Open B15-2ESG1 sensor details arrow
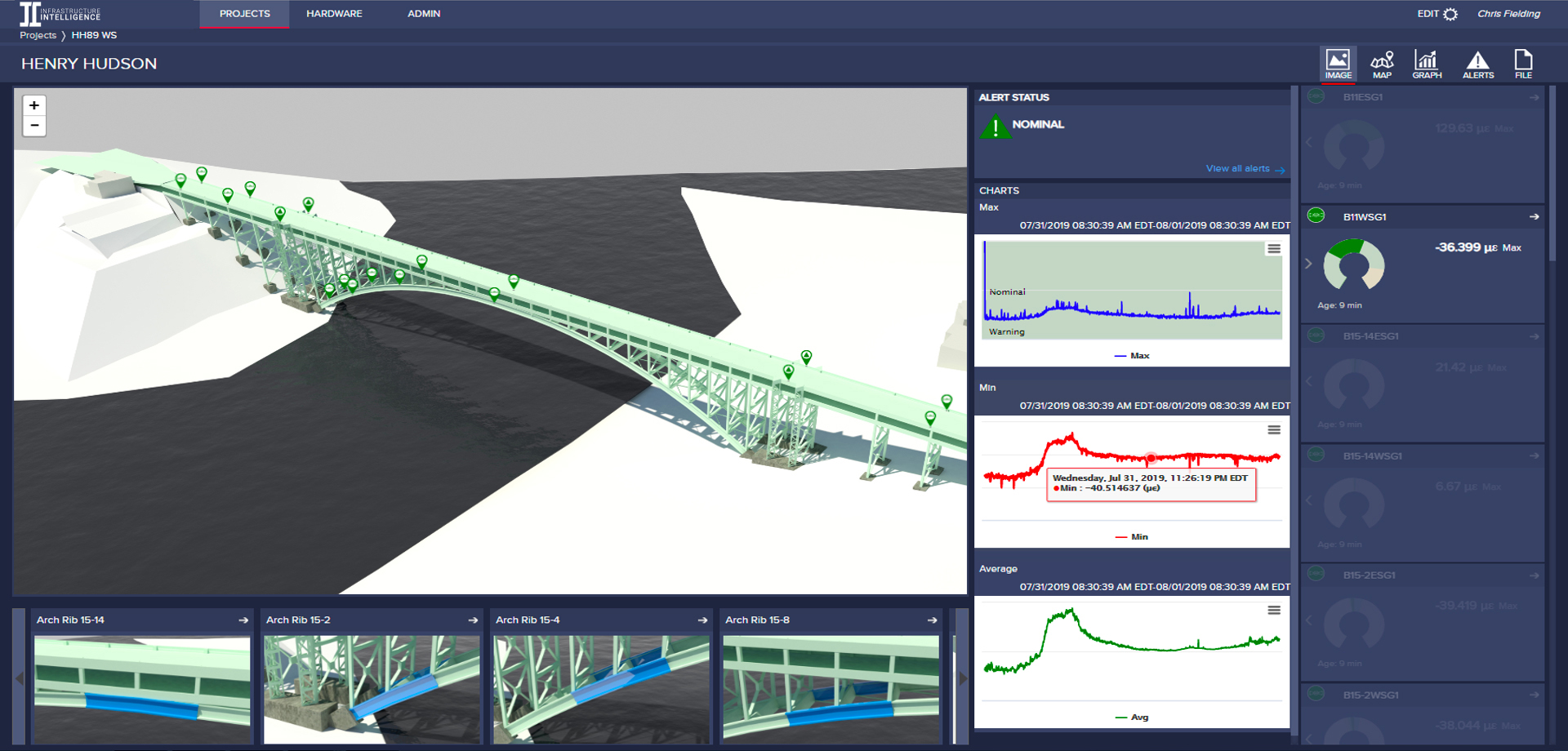The image size is (1568, 751). [1534, 575]
